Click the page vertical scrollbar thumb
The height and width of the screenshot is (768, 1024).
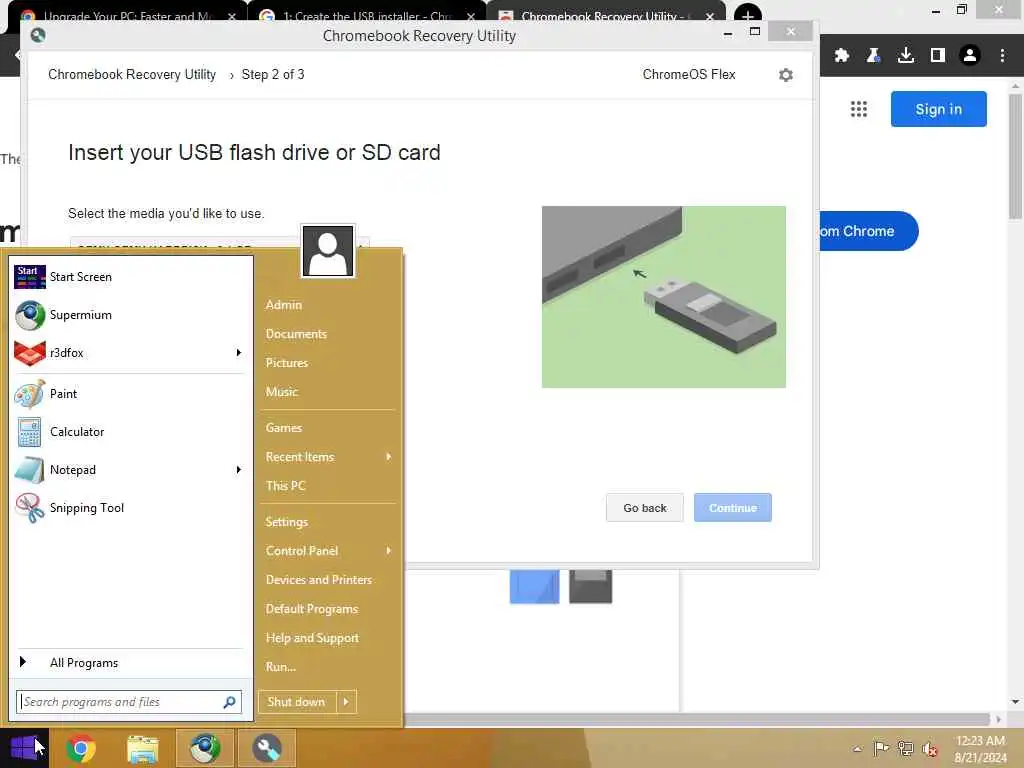coord(1015,157)
